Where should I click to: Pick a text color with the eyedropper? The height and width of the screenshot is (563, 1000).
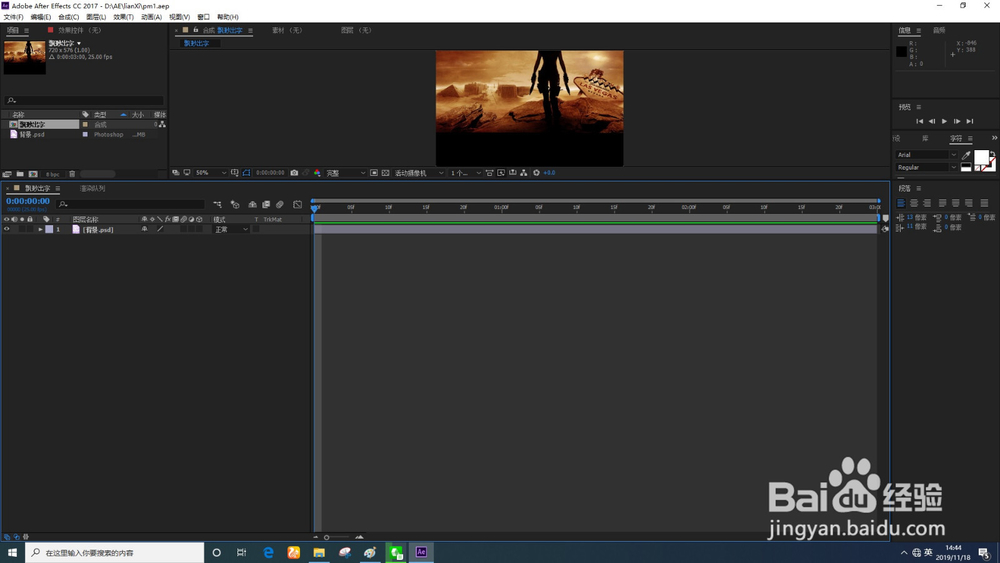click(x=966, y=155)
